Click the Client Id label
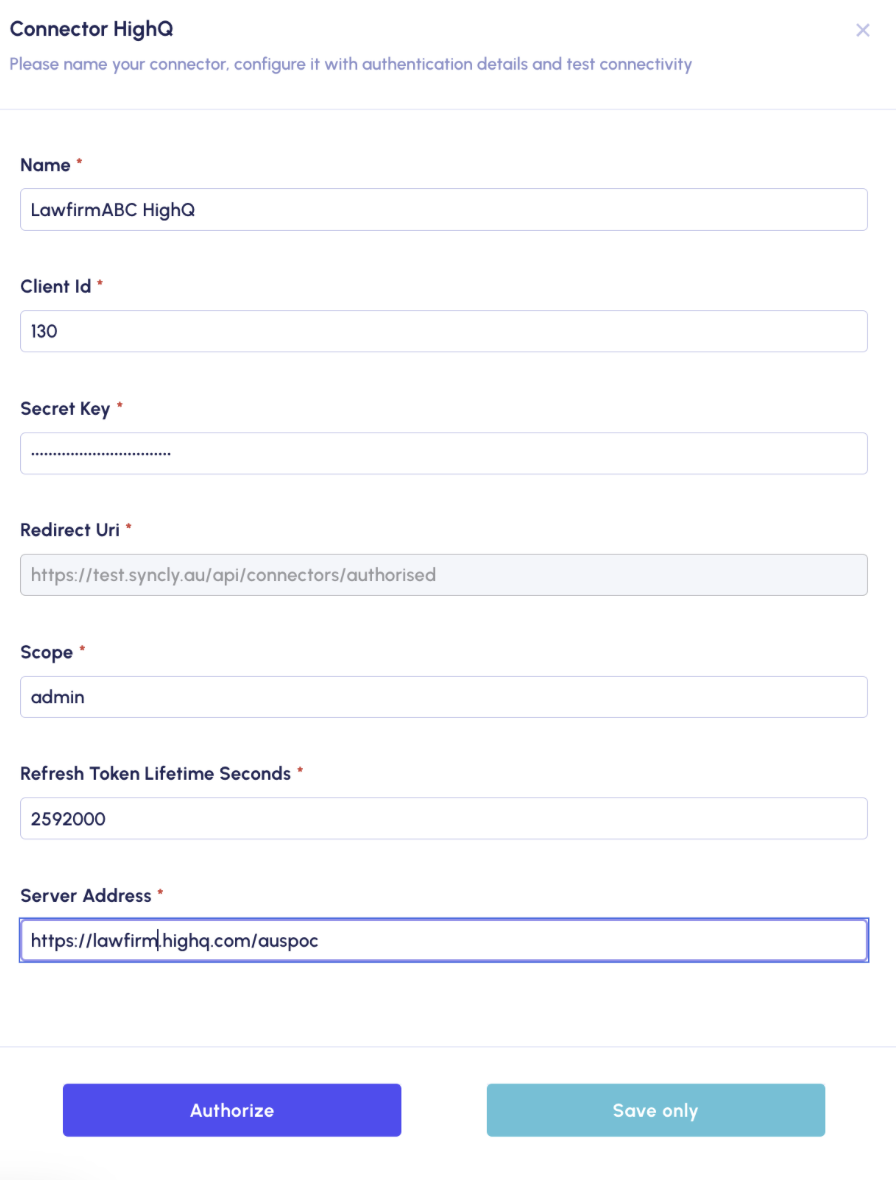Screen dimensions: 896x1180 (x=53, y=286)
